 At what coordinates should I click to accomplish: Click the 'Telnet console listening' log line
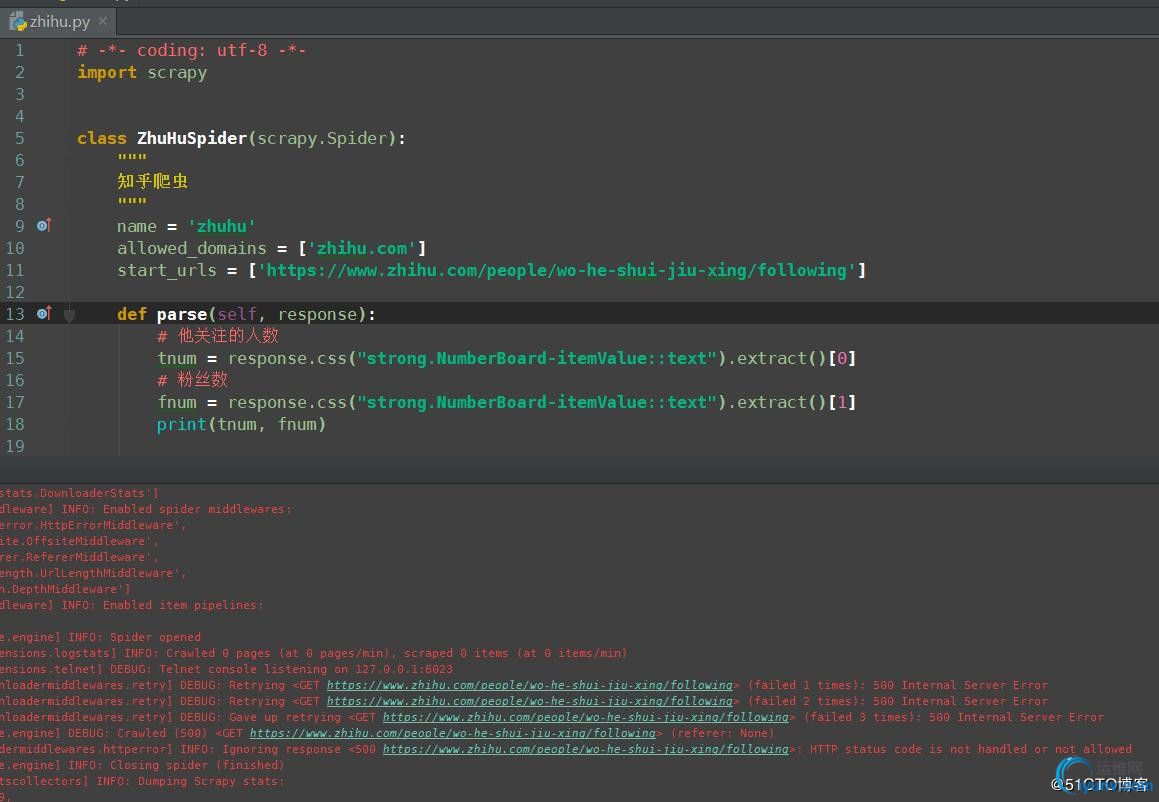click(x=226, y=669)
